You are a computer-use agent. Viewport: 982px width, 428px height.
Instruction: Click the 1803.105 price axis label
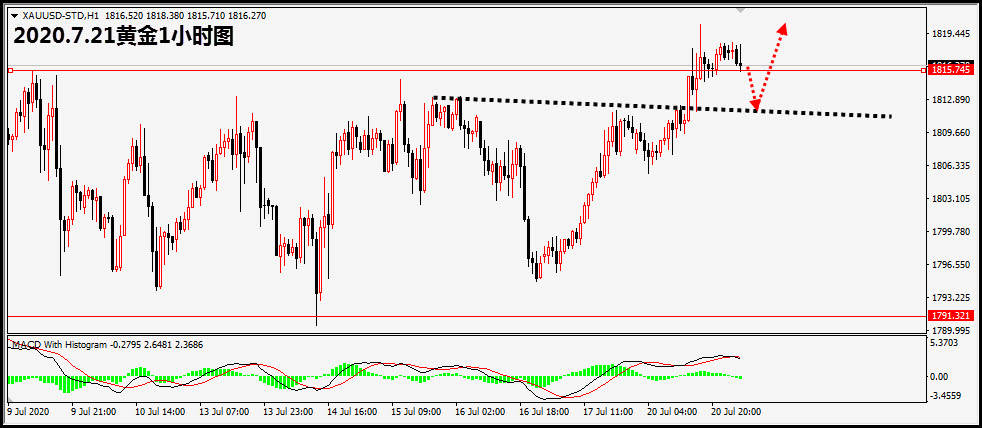pos(950,199)
